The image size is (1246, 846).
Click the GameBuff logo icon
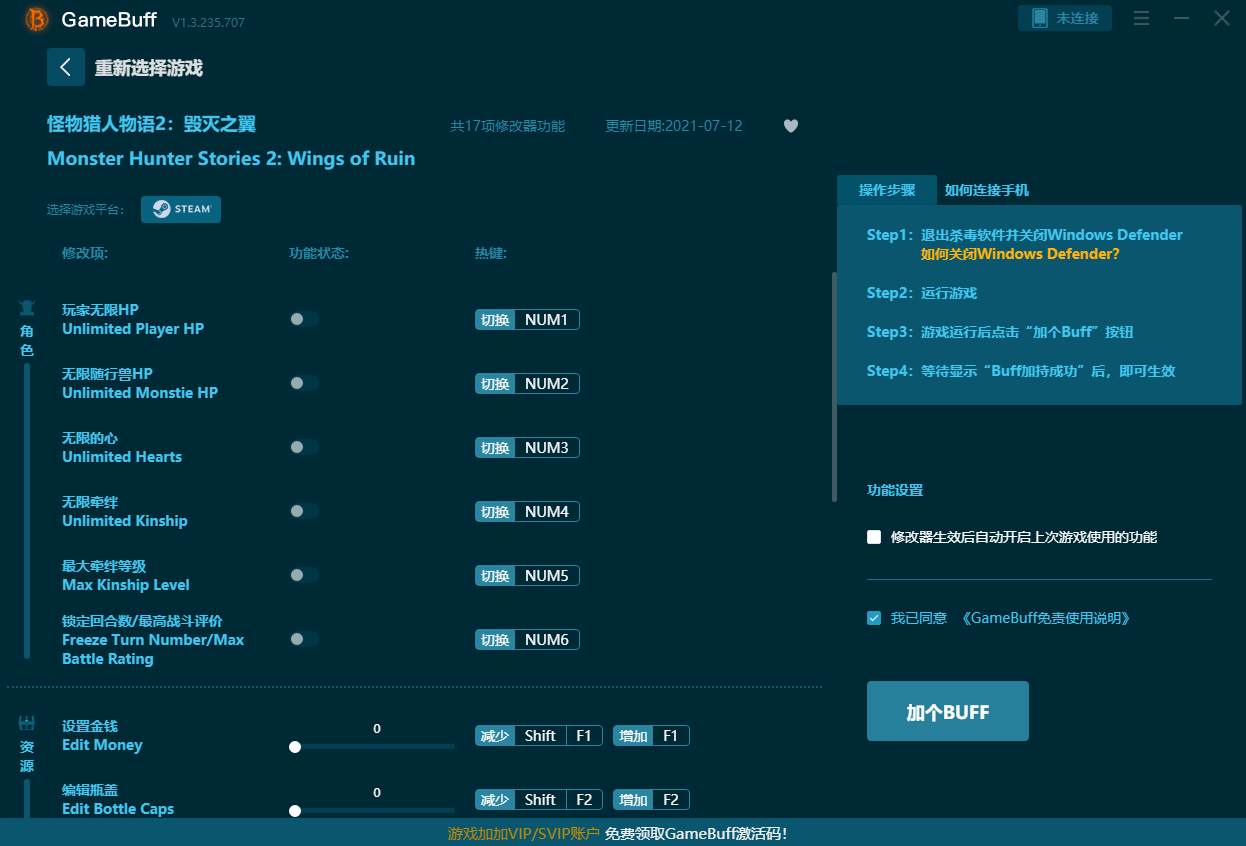tap(37, 19)
